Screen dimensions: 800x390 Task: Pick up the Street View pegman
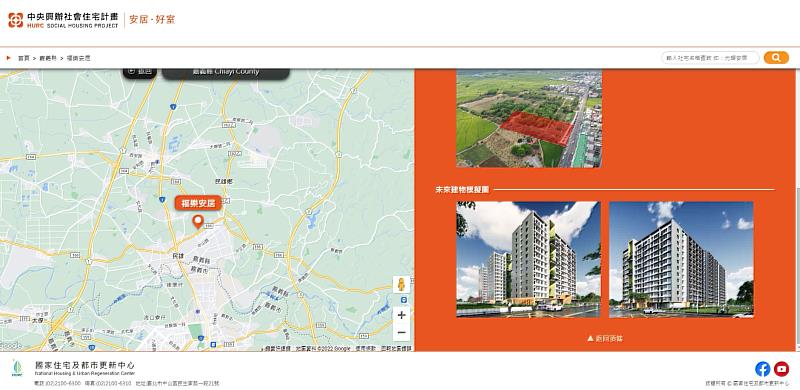click(x=402, y=284)
